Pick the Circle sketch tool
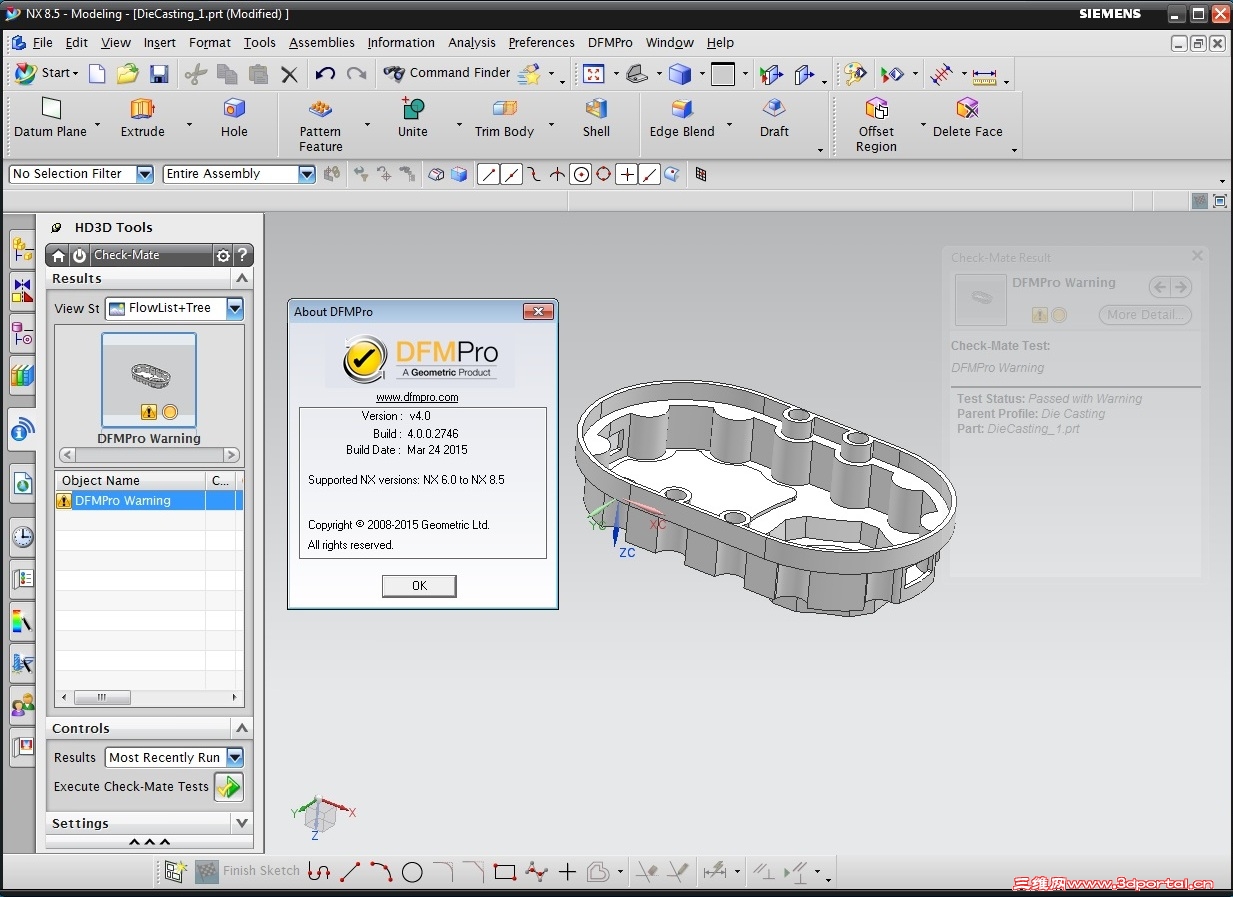The width and height of the screenshot is (1233, 897). 412,872
